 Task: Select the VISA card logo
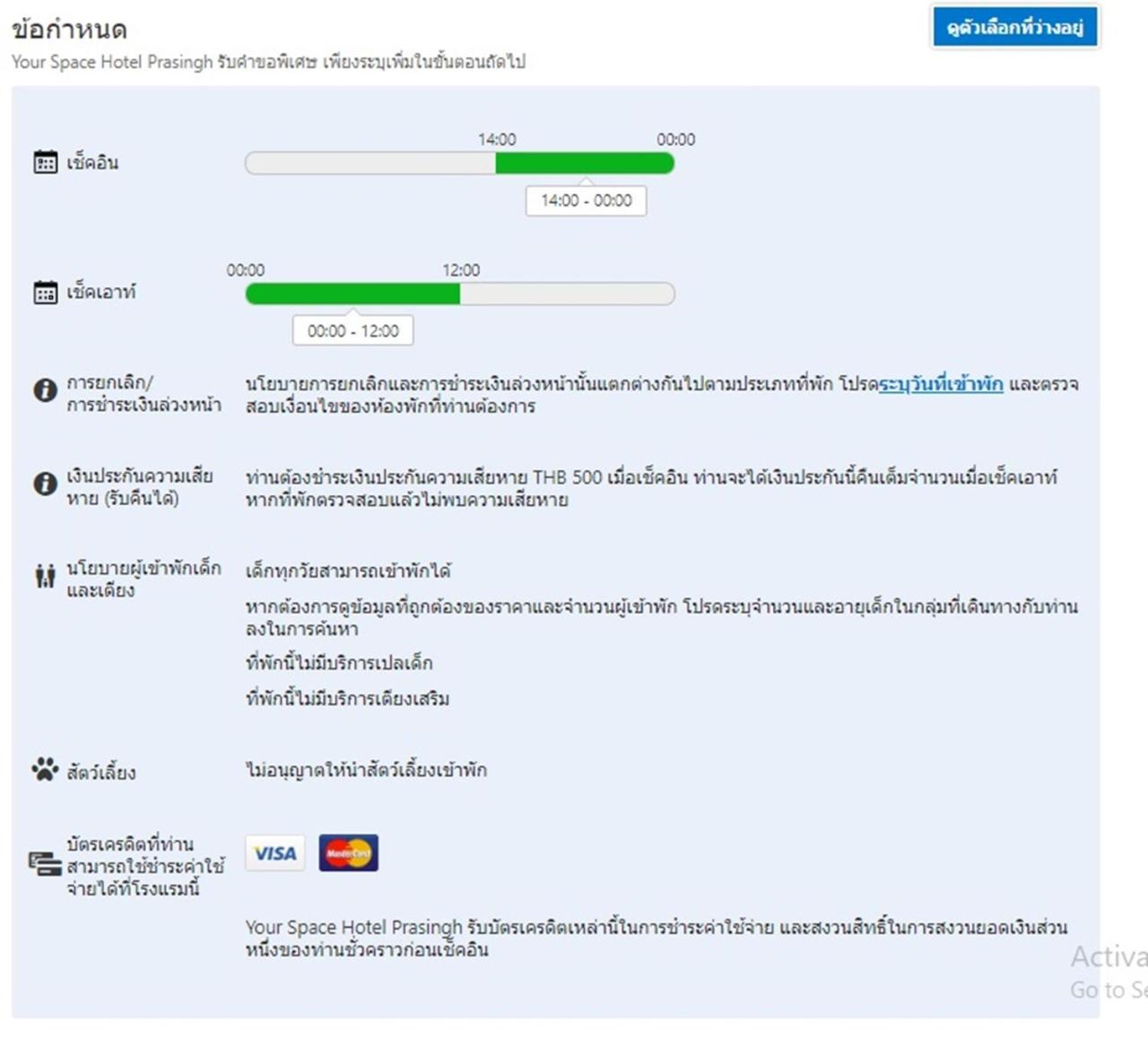click(275, 853)
